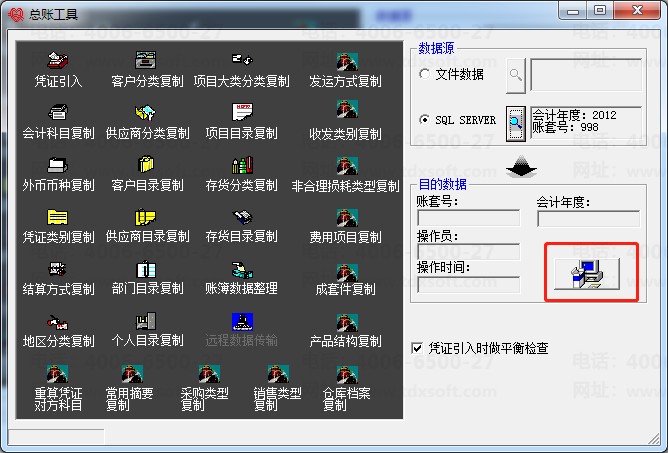Click the 发运方式复制 icon
Screen dimensions: 668x453
coord(347,61)
